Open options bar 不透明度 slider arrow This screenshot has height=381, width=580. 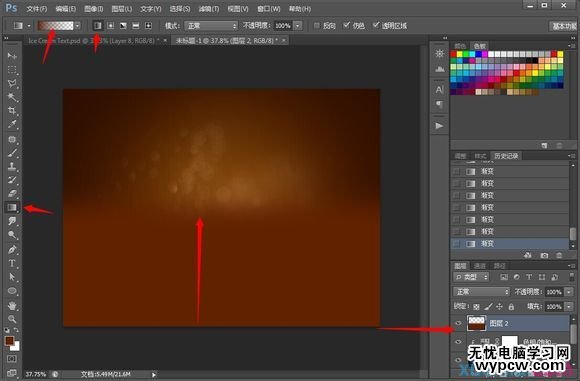298,26
